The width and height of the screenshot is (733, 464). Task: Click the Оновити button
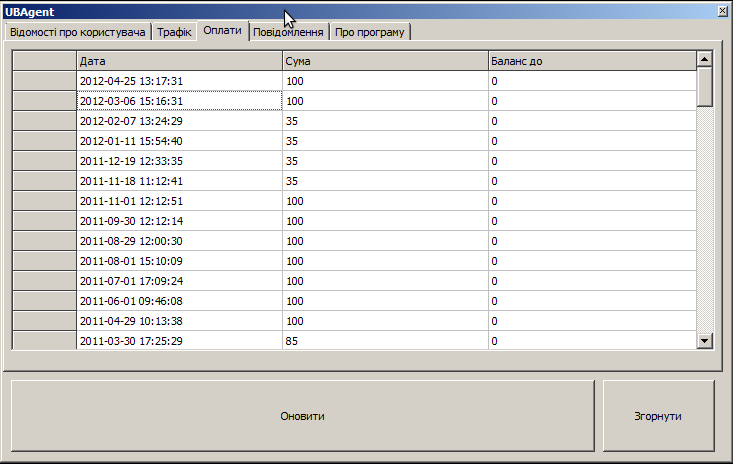(x=302, y=416)
